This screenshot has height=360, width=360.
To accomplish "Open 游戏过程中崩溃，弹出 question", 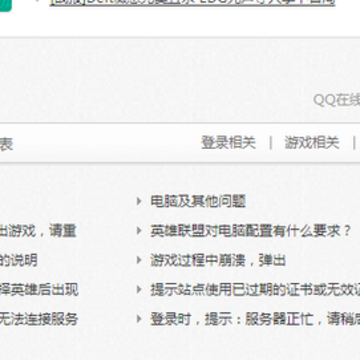I will click(218, 260).
